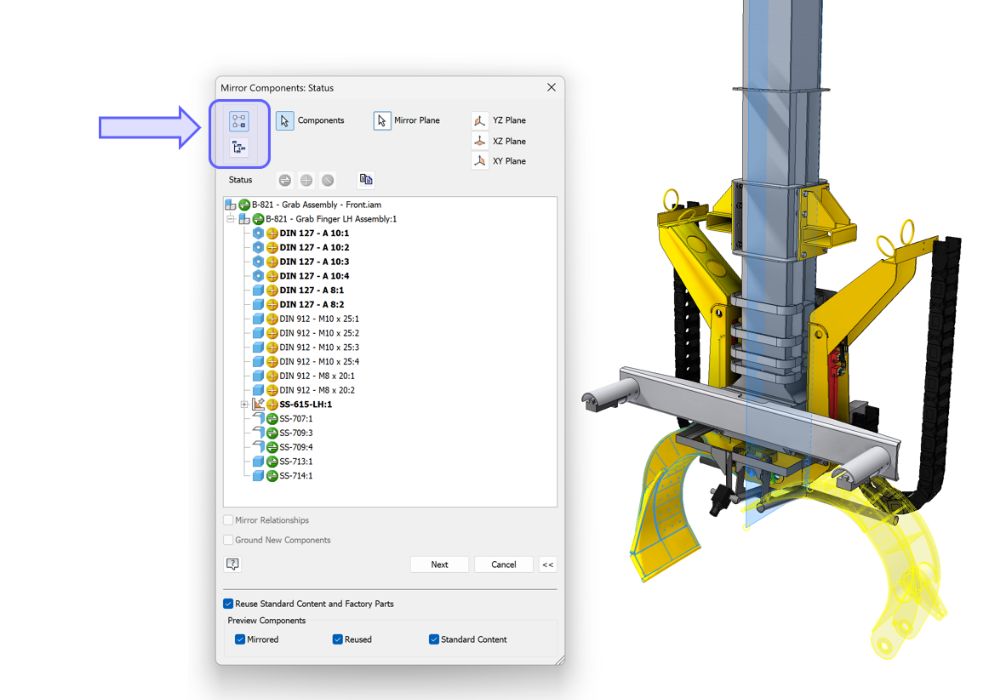Click the Cancel button
1000x700 pixels.
(x=503, y=564)
